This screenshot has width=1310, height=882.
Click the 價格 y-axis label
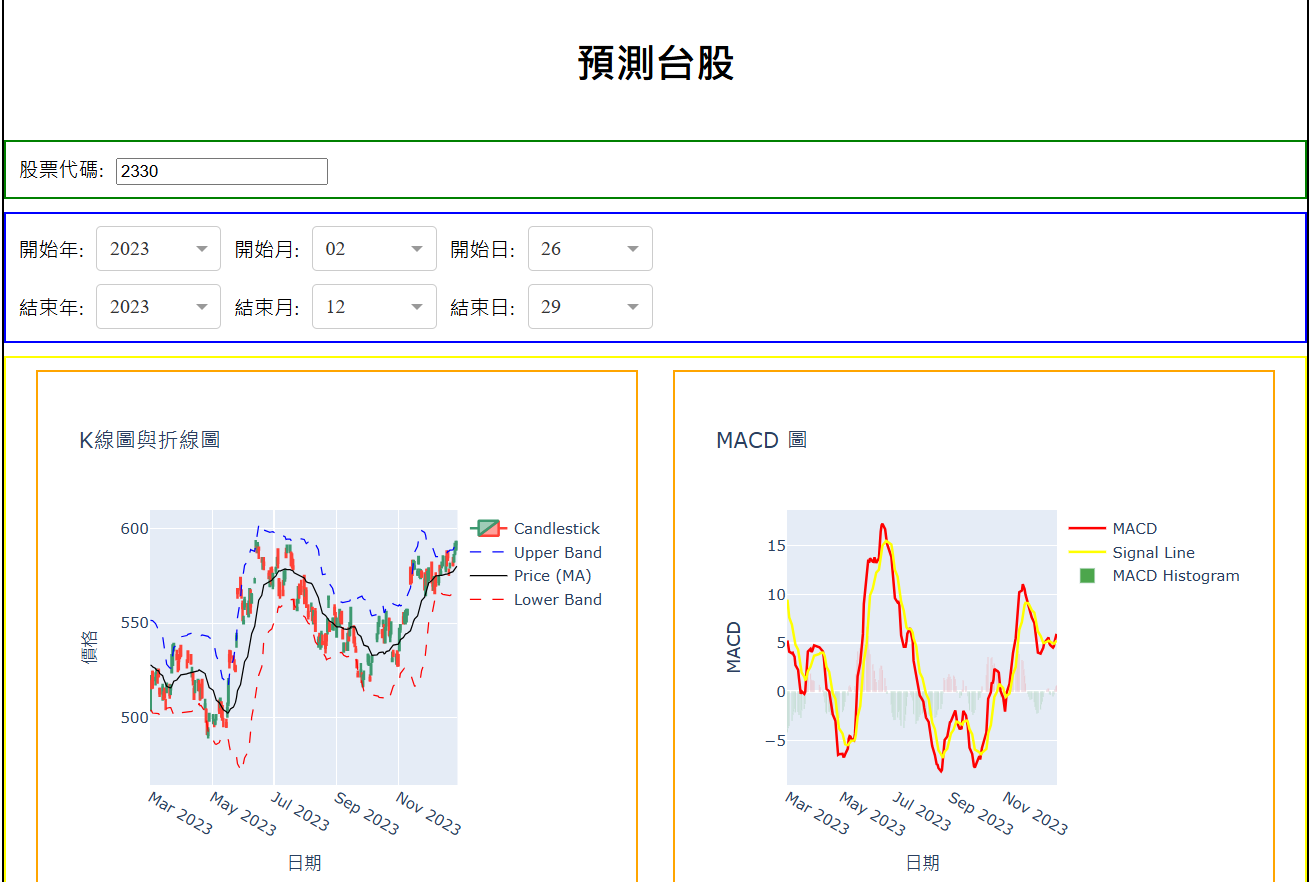pyautogui.click(x=90, y=647)
